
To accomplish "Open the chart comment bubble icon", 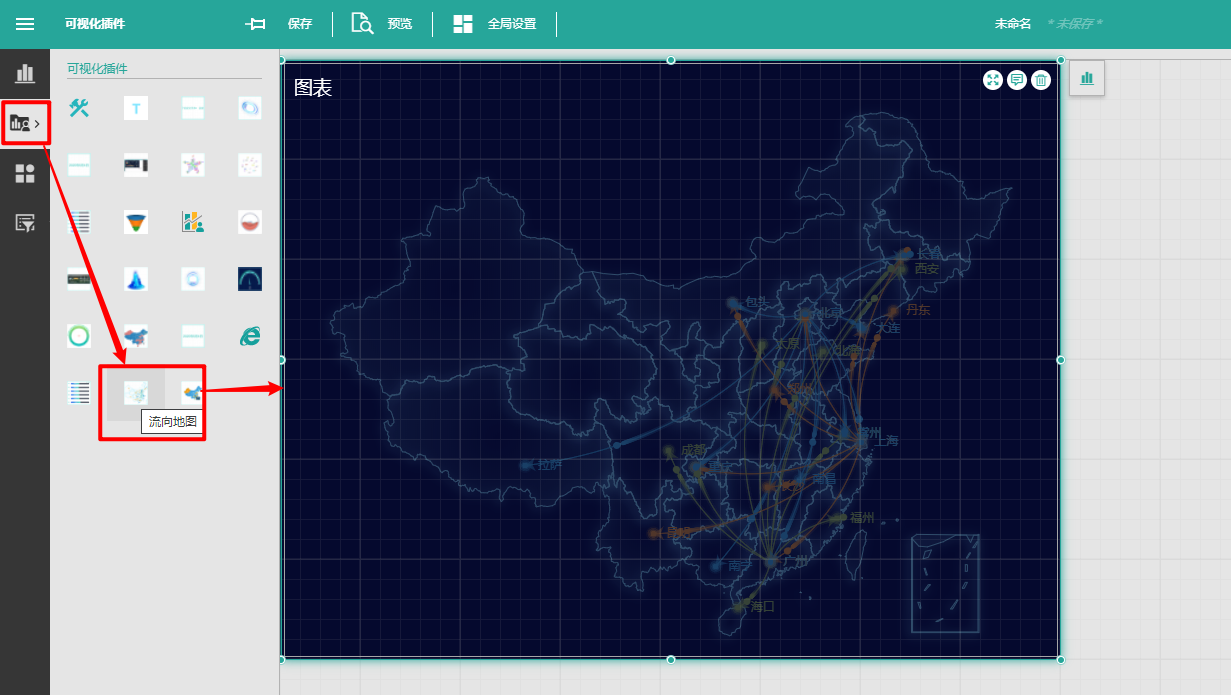I will coord(1017,80).
